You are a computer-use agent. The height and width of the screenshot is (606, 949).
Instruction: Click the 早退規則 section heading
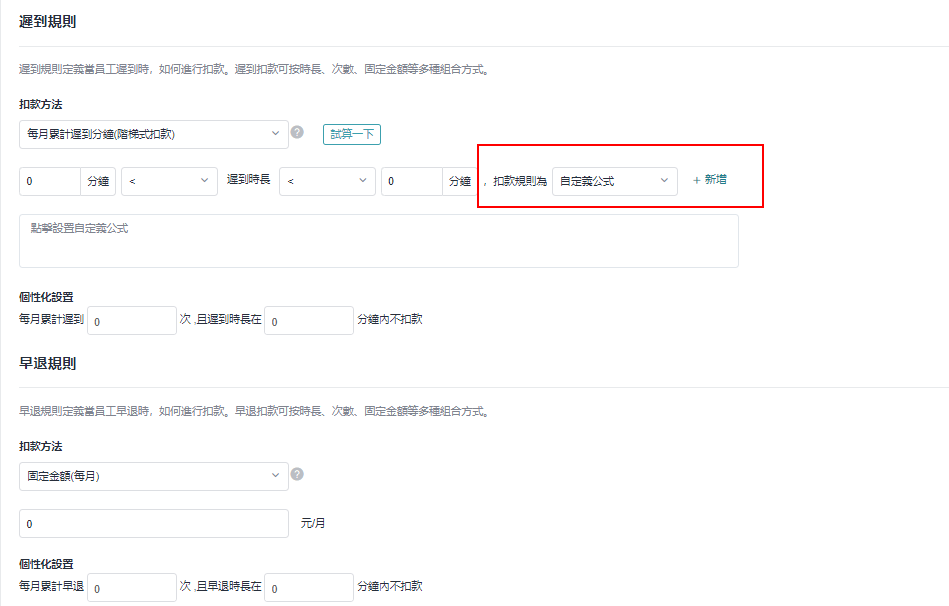(47, 363)
